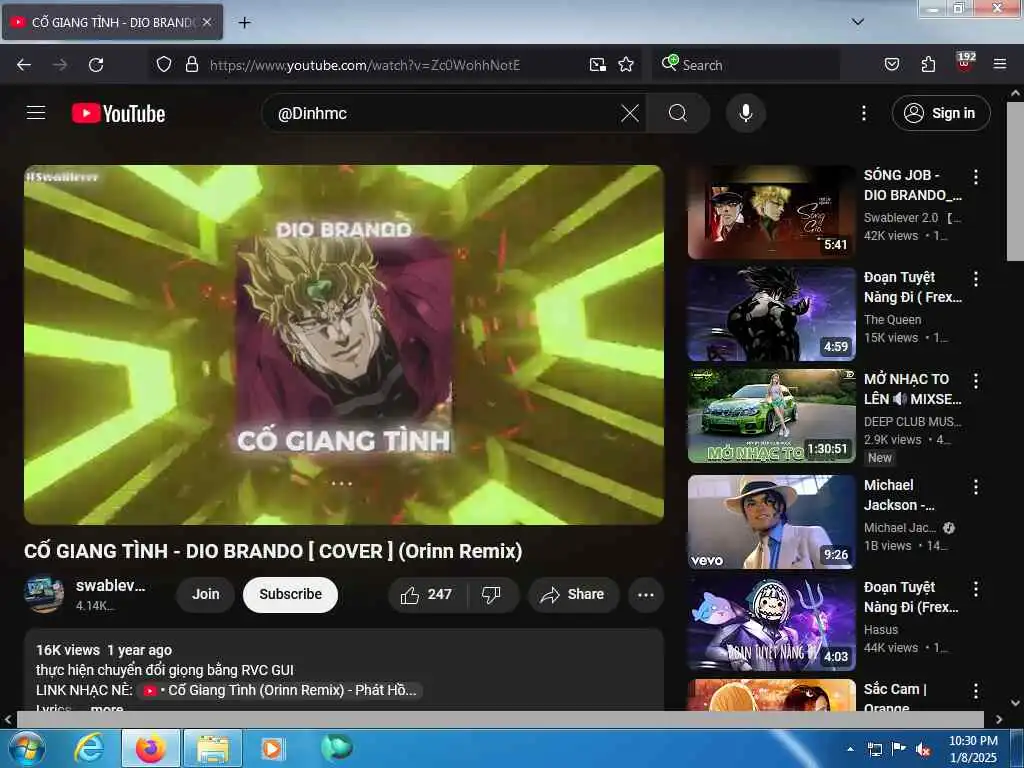This screenshot has width=1024, height=768.
Task: Click the Join channel button
Action: (x=205, y=594)
